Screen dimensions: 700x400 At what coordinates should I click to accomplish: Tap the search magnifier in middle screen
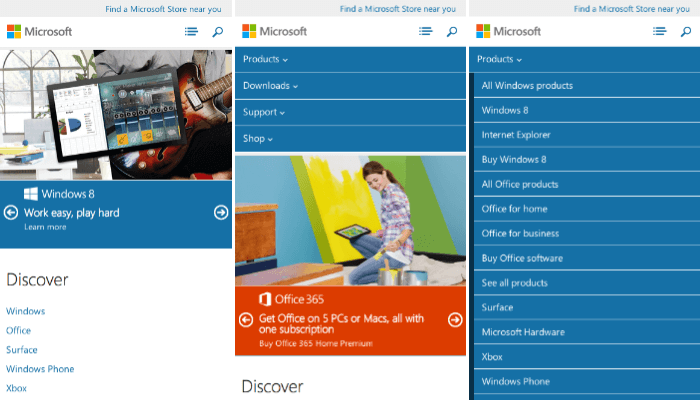452,31
